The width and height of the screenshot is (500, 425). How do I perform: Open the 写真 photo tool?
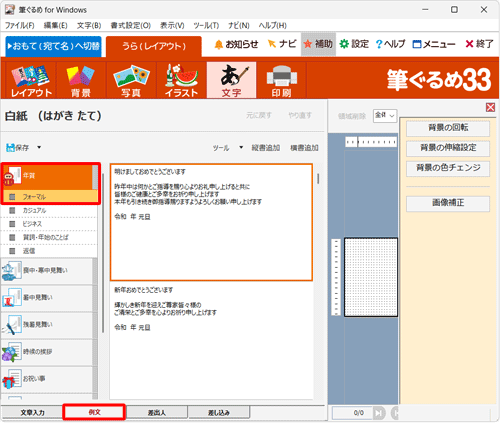tap(131, 81)
